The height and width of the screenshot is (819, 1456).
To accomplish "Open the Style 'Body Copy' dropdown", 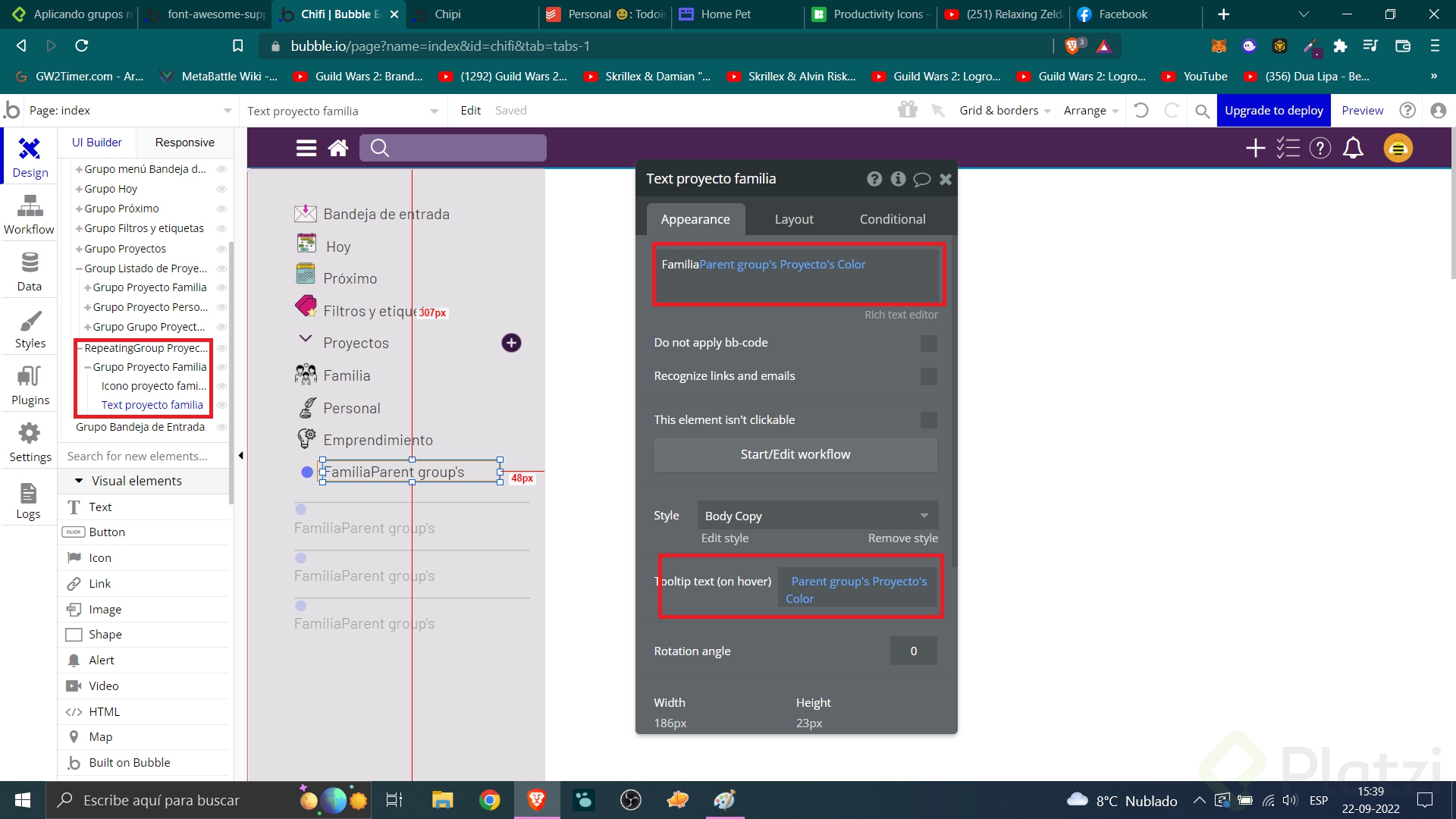I will [817, 516].
